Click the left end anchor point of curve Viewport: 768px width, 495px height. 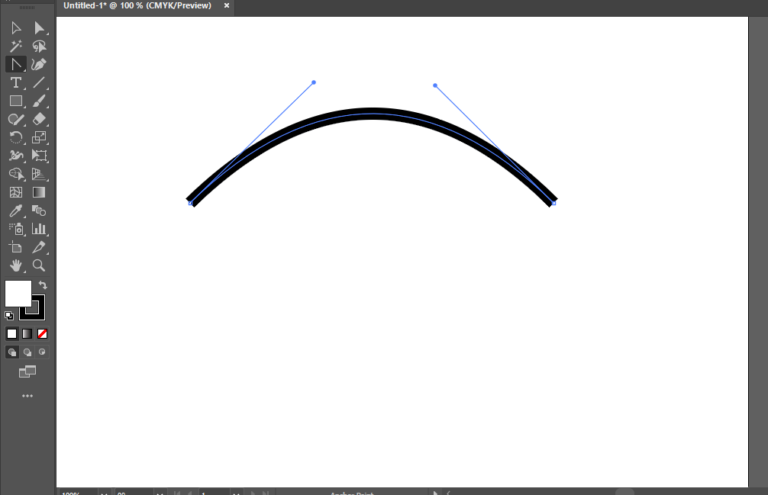pos(191,203)
